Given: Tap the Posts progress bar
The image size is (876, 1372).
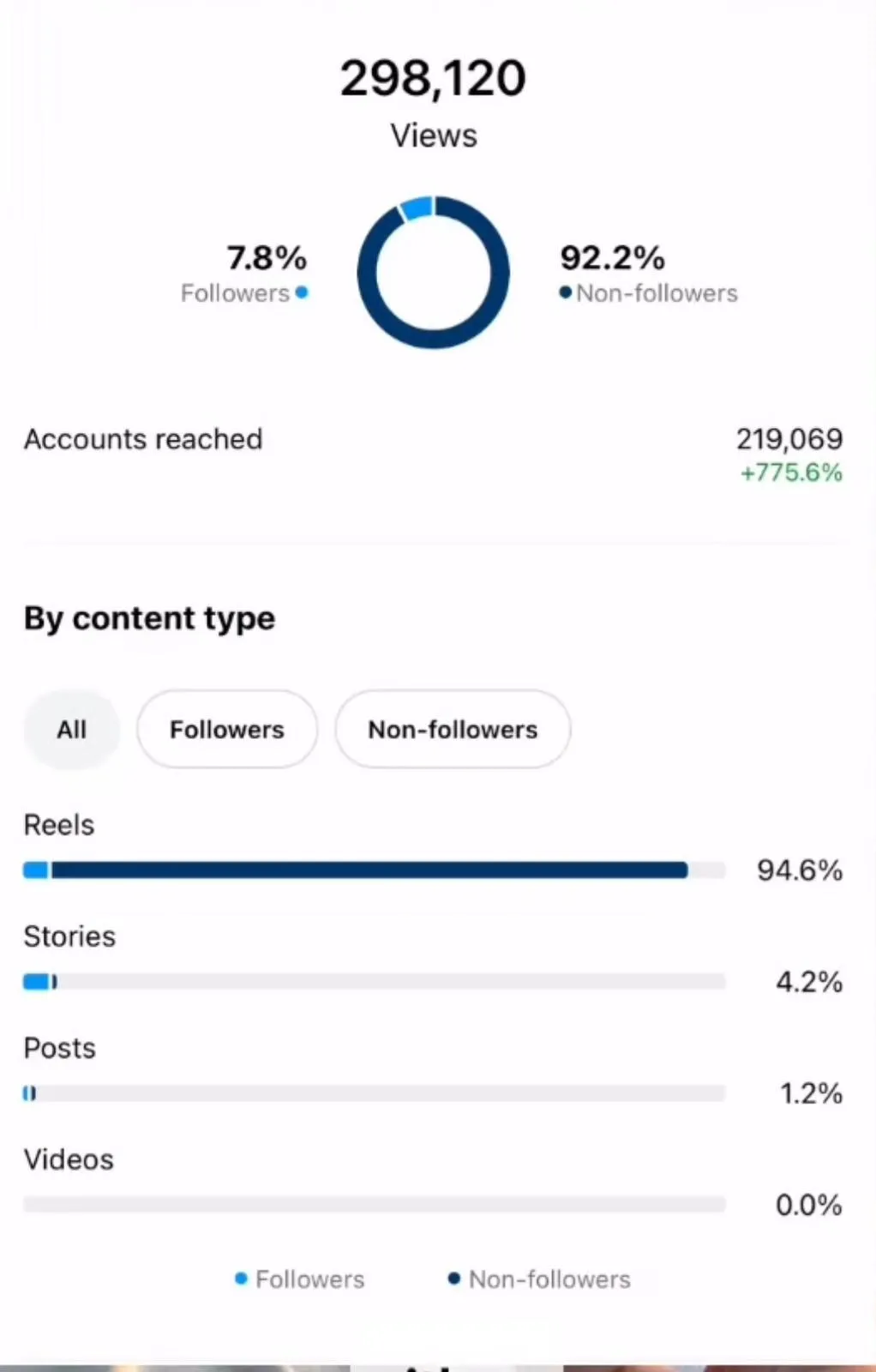Looking at the screenshot, I should point(375,1093).
